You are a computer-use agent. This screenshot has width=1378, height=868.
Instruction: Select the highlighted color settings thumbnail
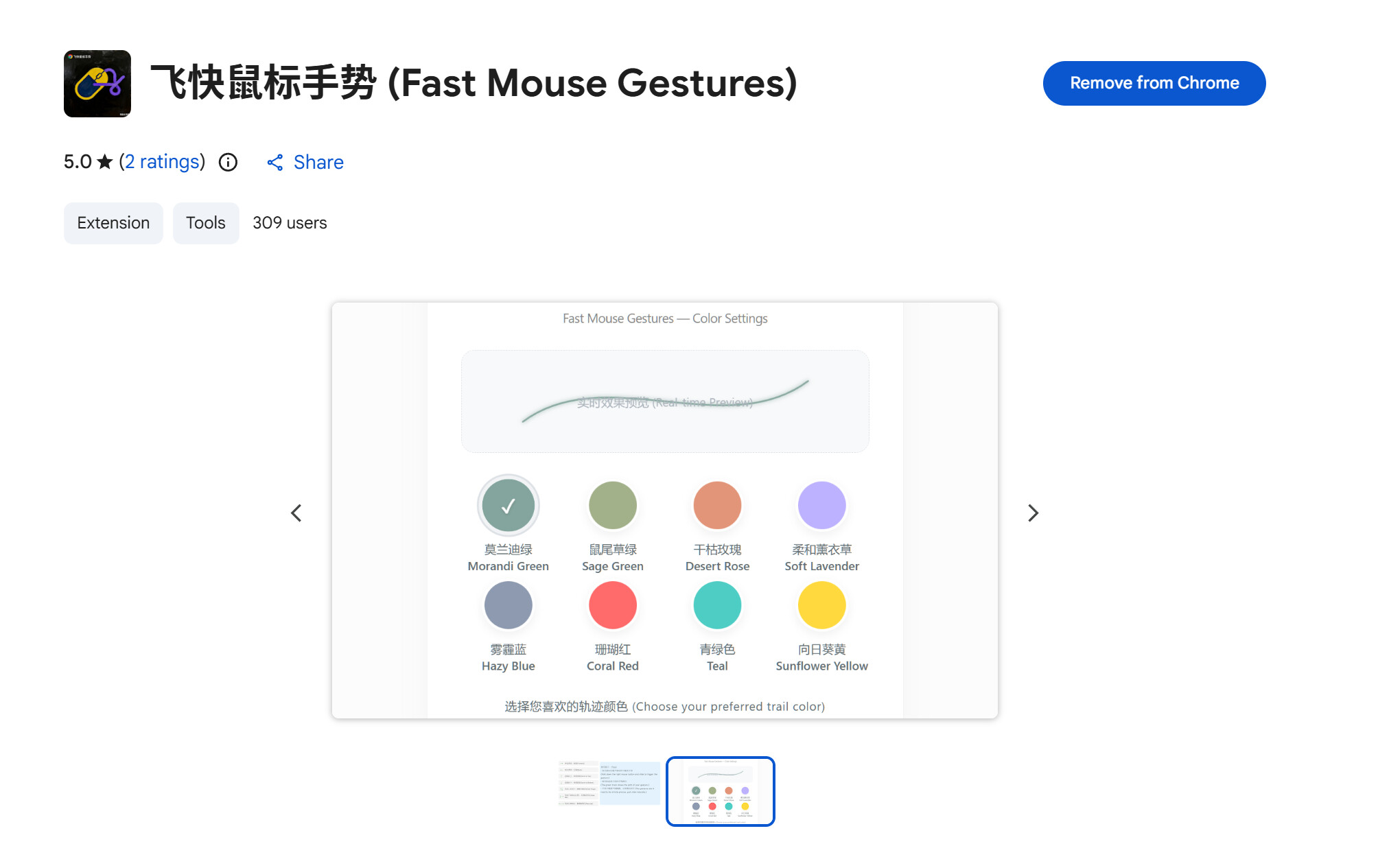(x=721, y=792)
